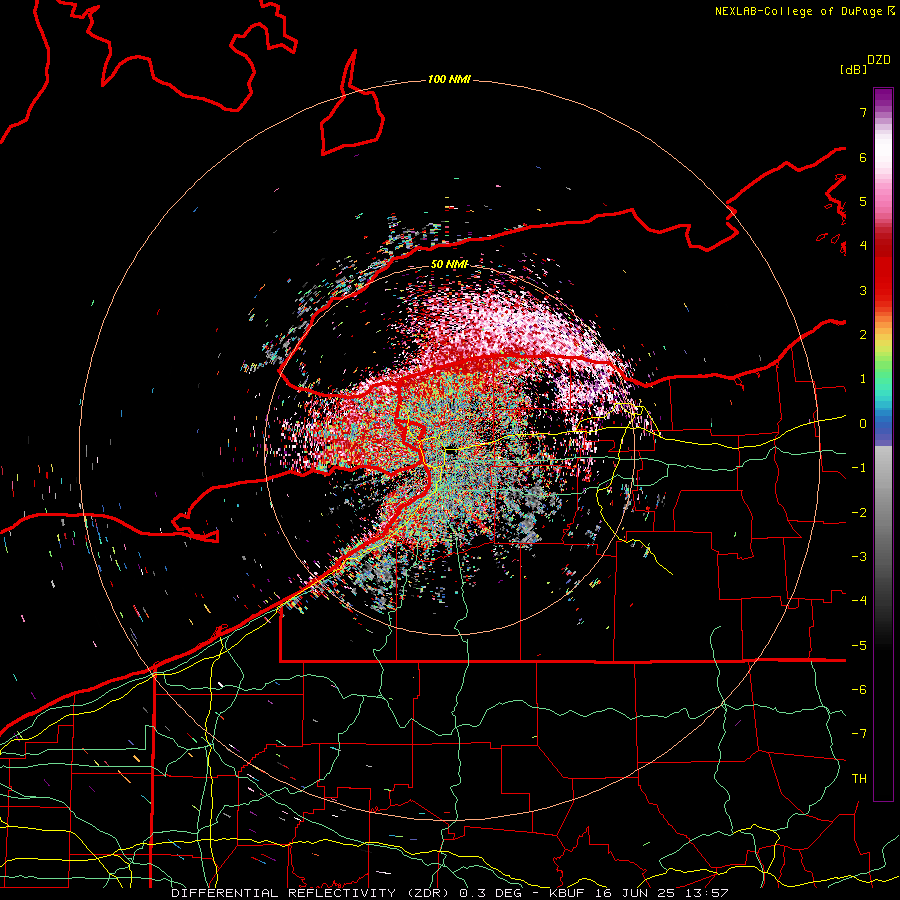Click the 4 value on color scale

tap(863, 246)
